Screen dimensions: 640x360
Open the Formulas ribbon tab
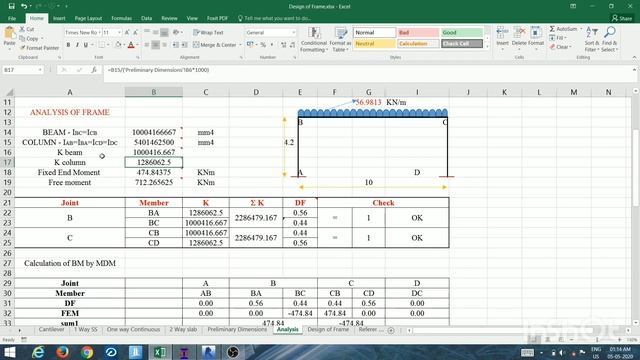(x=122, y=18)
